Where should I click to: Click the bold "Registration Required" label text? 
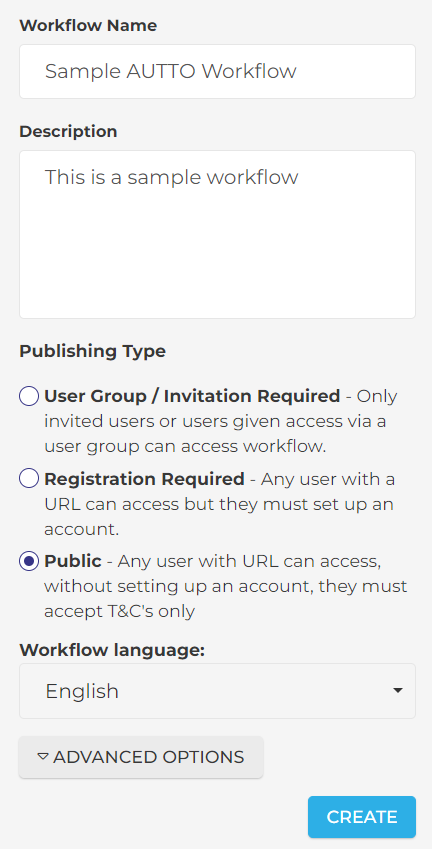pyautogui.click(x=145, y=479)
